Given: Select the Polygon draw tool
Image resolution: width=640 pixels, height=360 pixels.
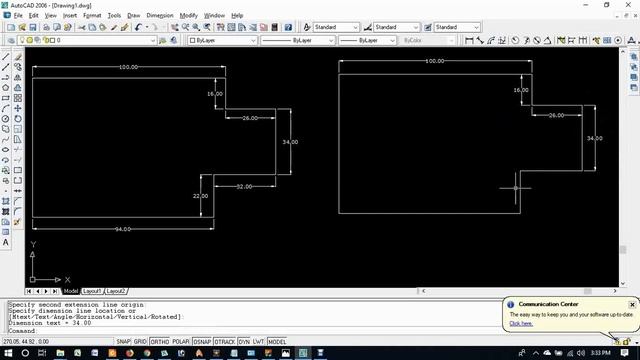Looking at the screenshot, I should [6, 88].
